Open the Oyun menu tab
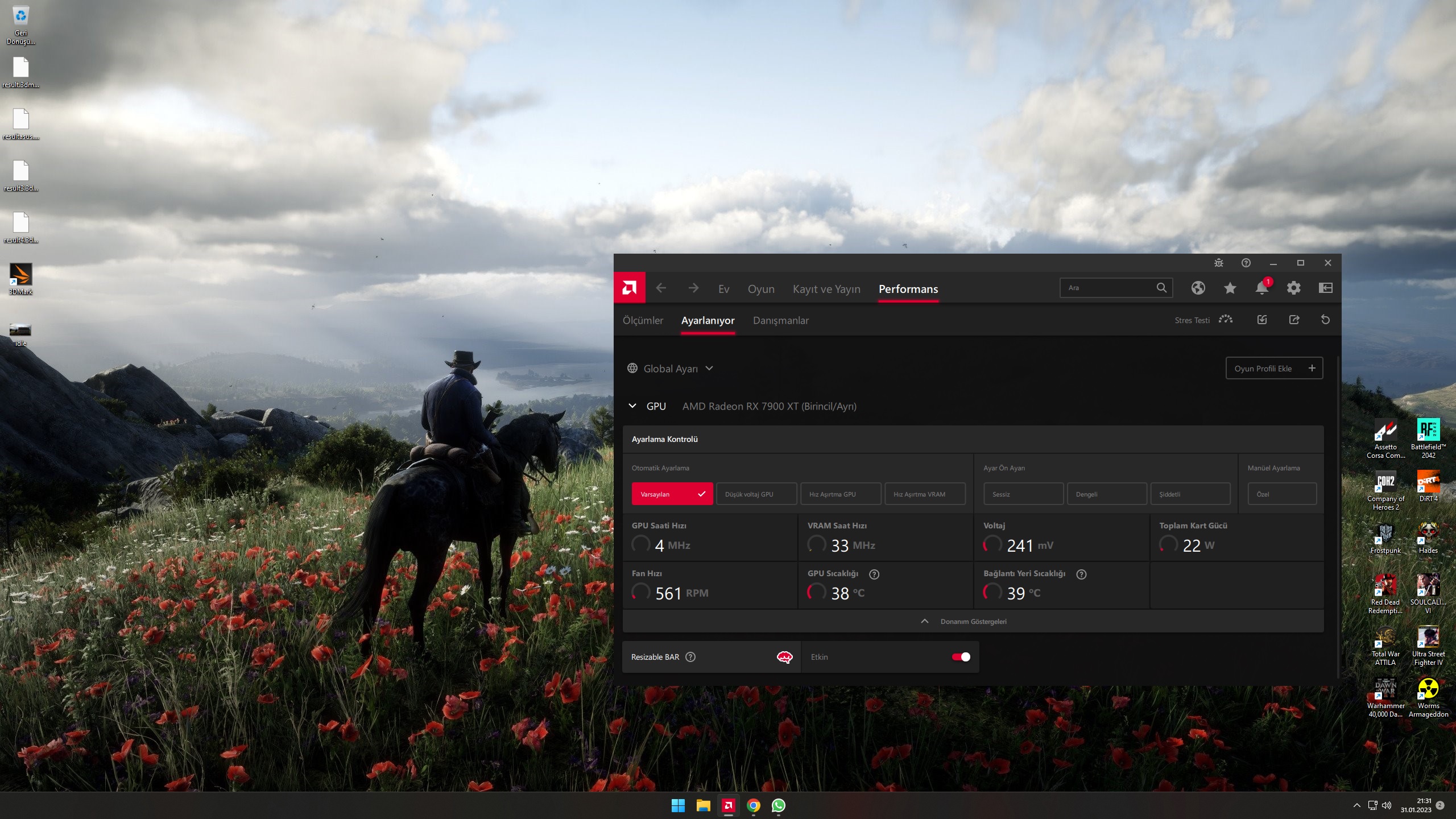Screen dimensions: 1456x819 (760, 289)
